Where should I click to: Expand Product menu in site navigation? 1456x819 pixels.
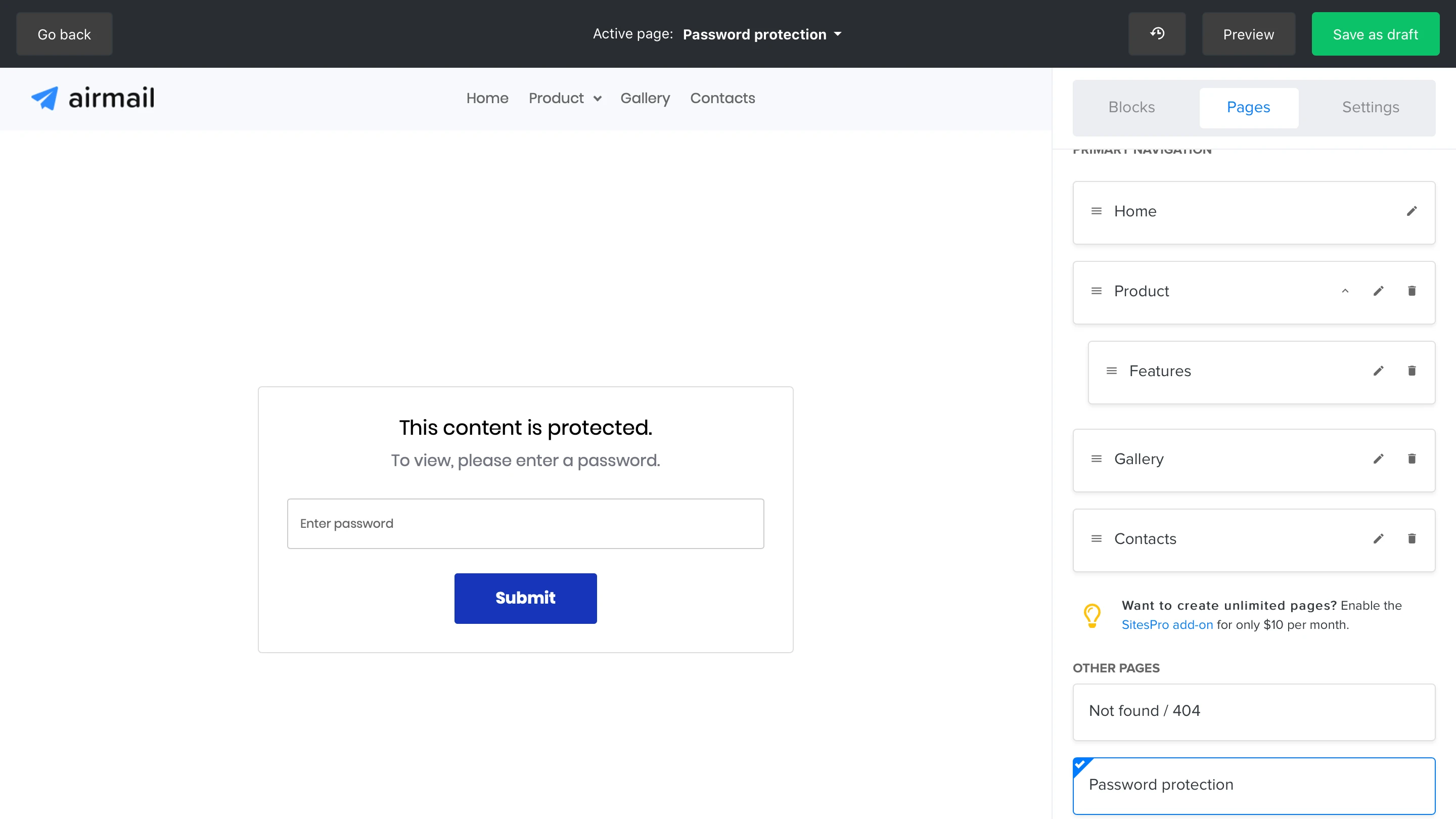(565, 99)
